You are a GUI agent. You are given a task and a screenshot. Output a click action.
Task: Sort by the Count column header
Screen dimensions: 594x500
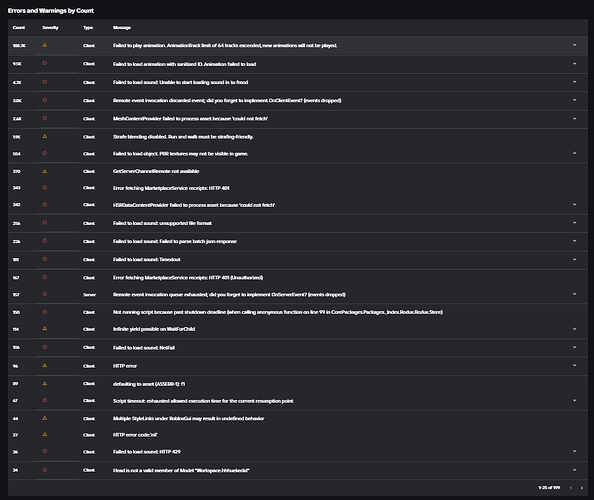(x=19, y=28)
